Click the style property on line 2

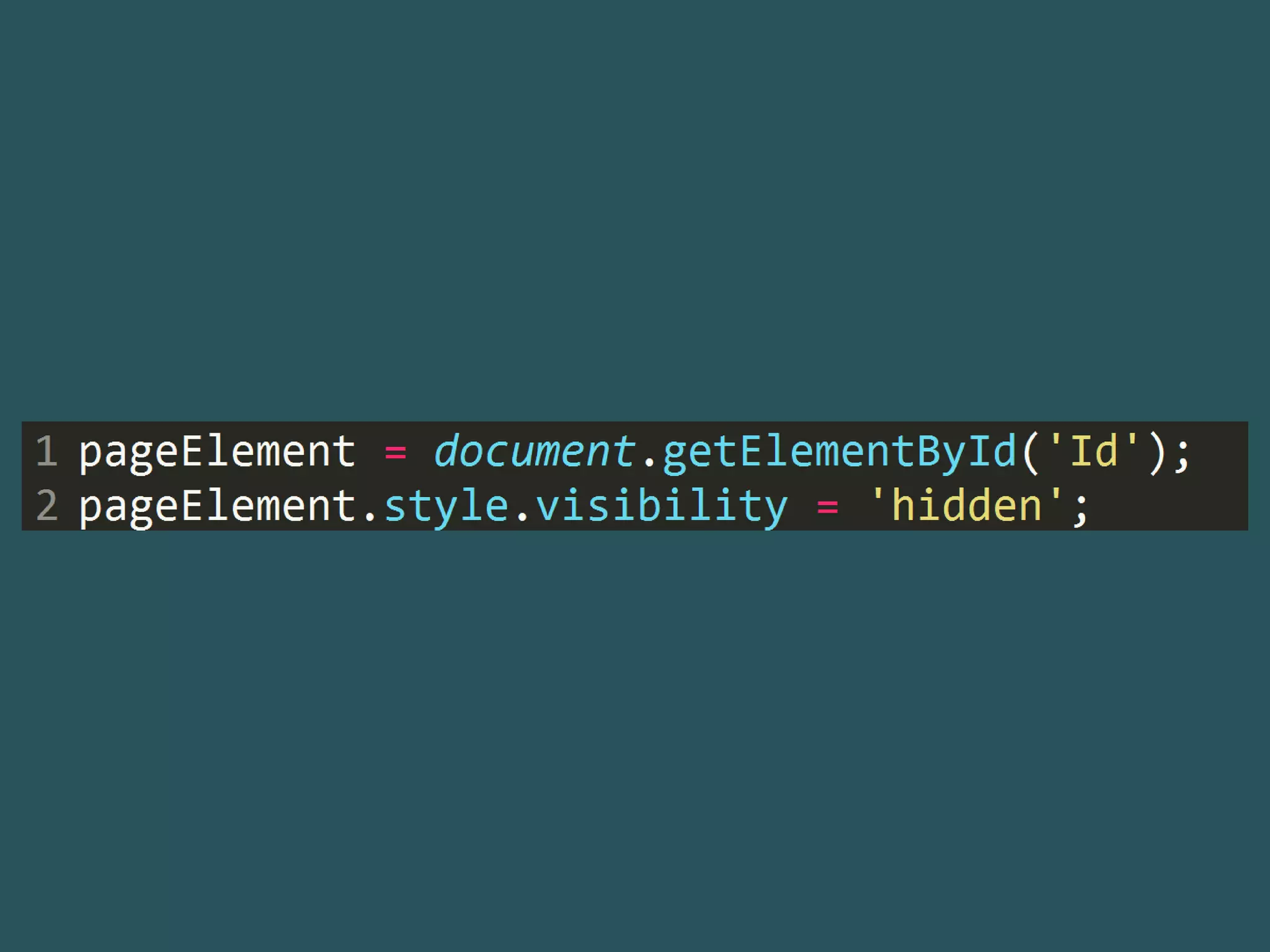[446, 508]
